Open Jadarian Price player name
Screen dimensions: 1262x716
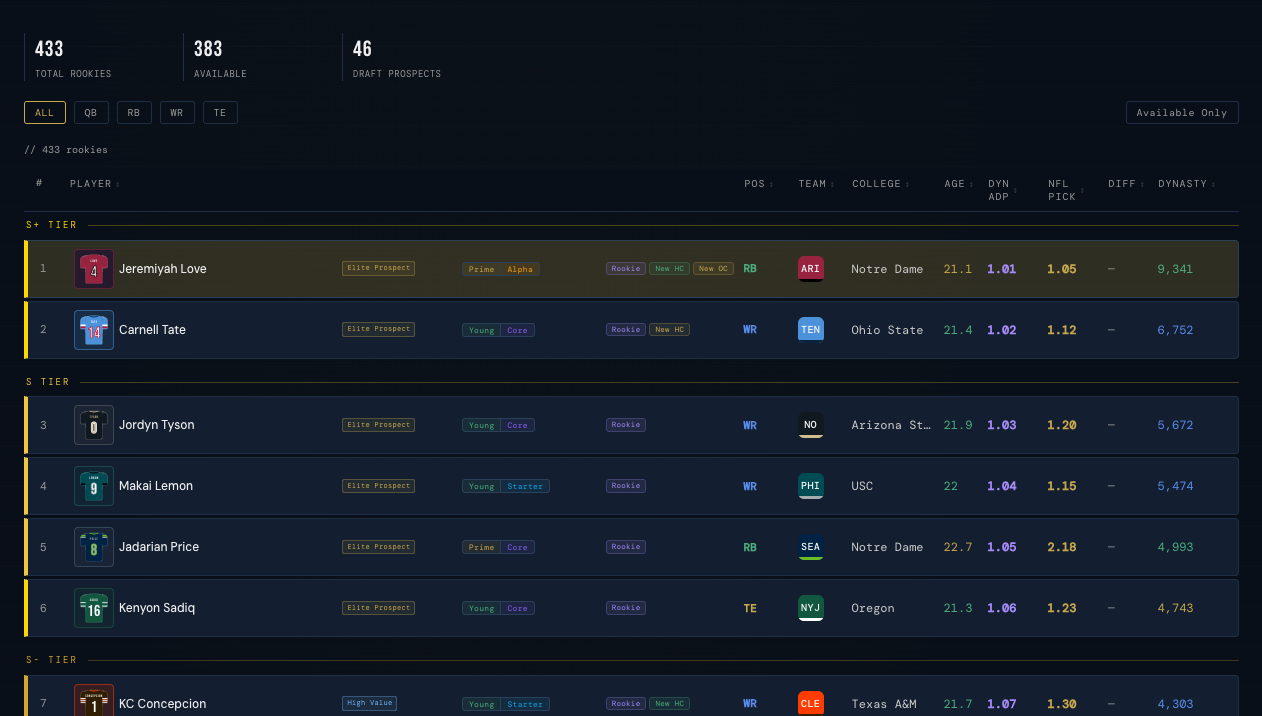[x=159, y=547]
